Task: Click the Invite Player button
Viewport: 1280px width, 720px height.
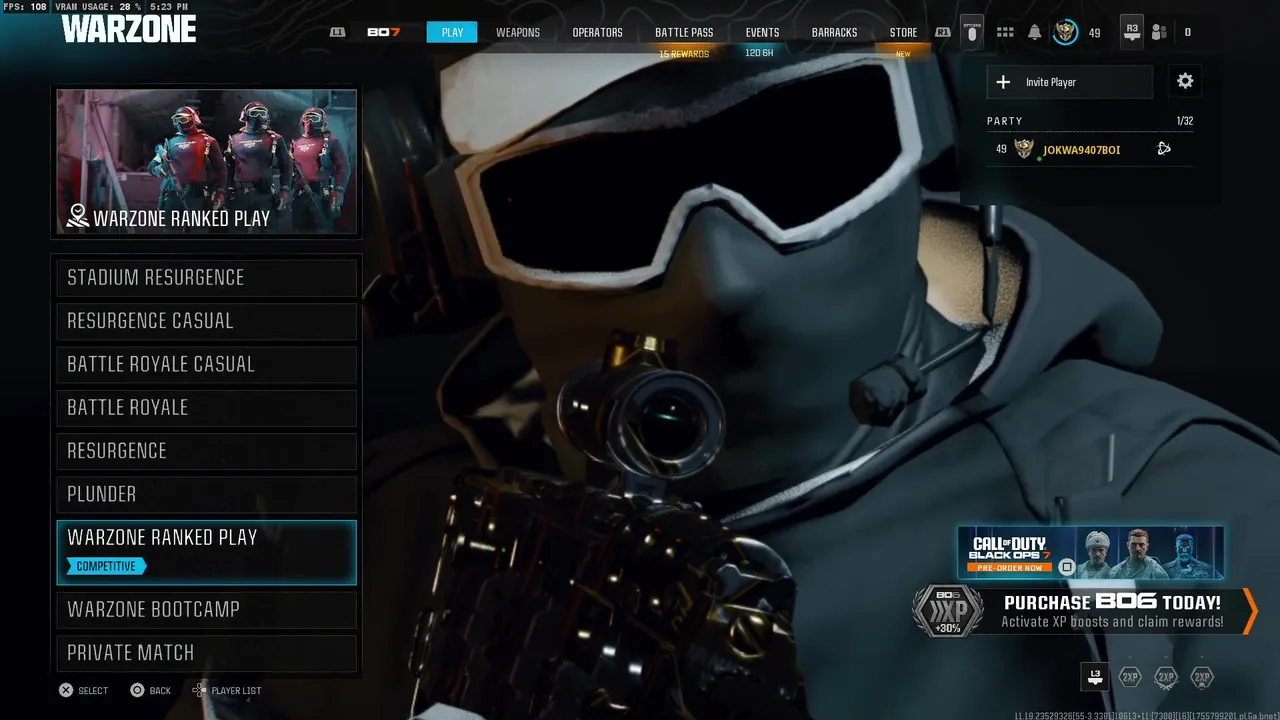Action: point(1069,82)
